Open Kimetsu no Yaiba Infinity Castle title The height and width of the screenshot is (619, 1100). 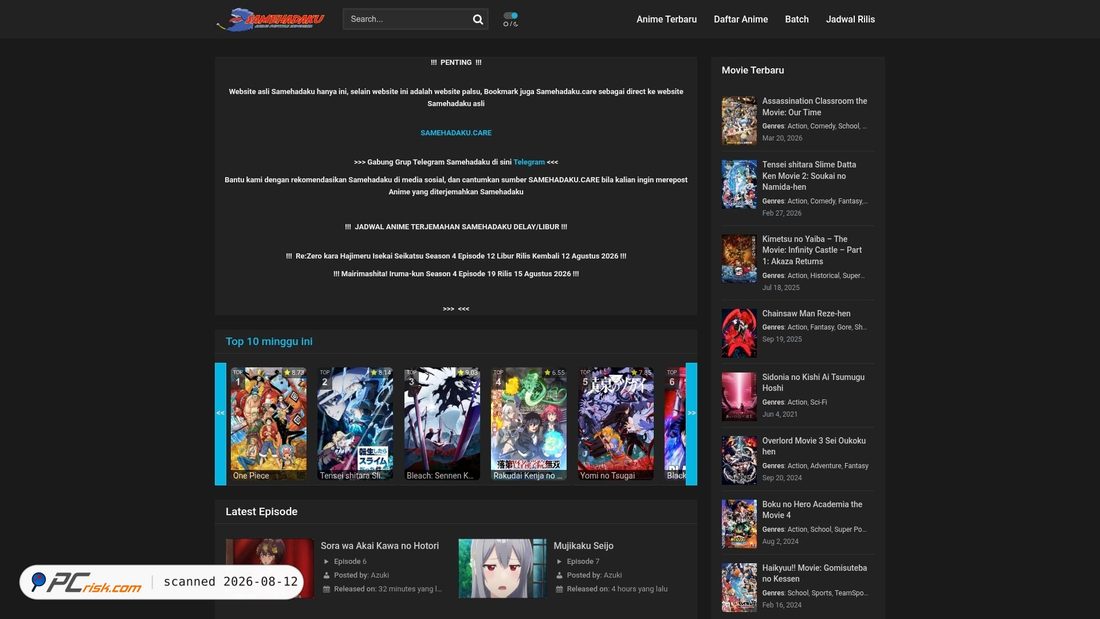[x=812, y=250]
